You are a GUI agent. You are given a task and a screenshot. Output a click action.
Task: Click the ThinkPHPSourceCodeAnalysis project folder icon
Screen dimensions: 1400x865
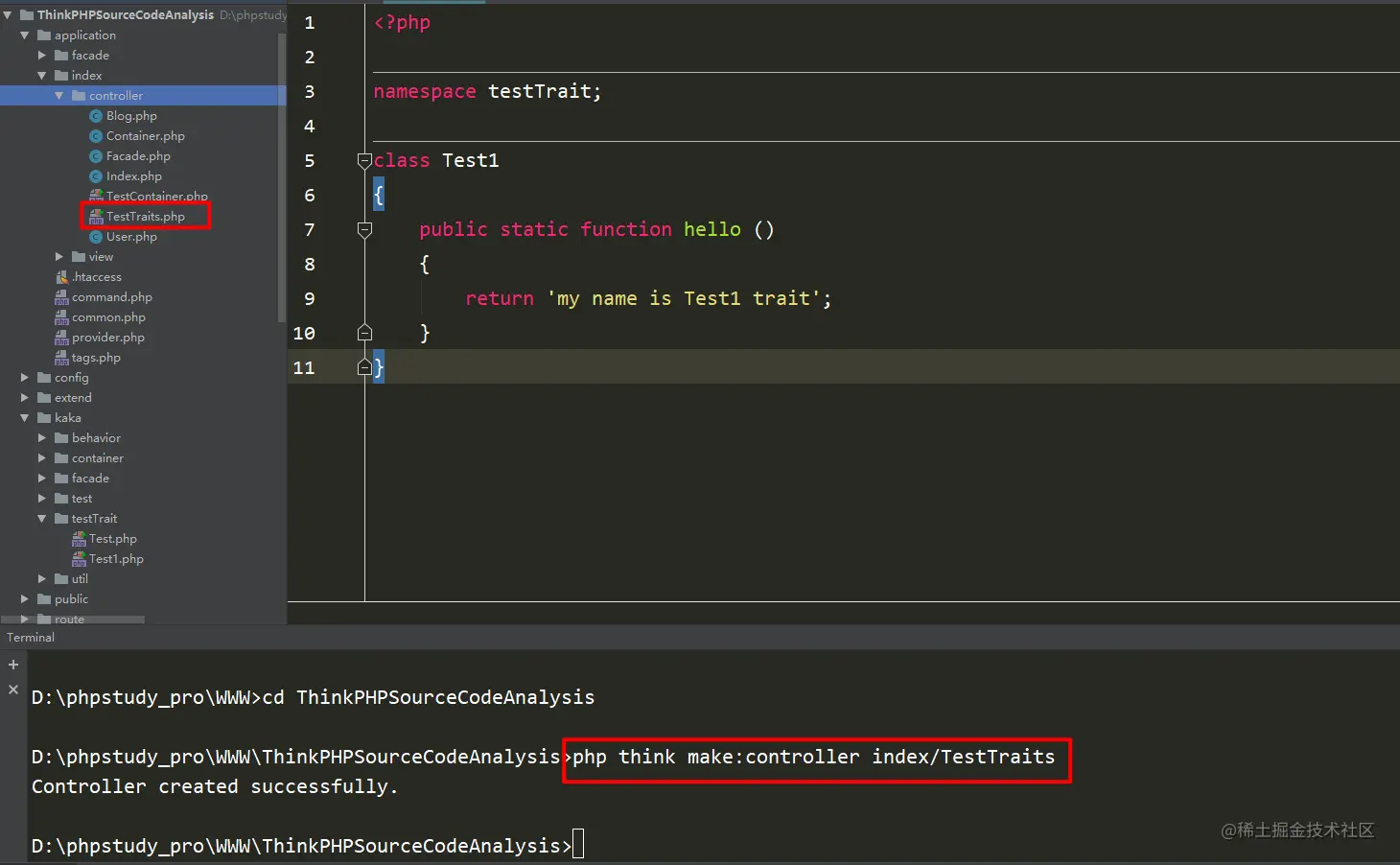[x=27, y=15]
